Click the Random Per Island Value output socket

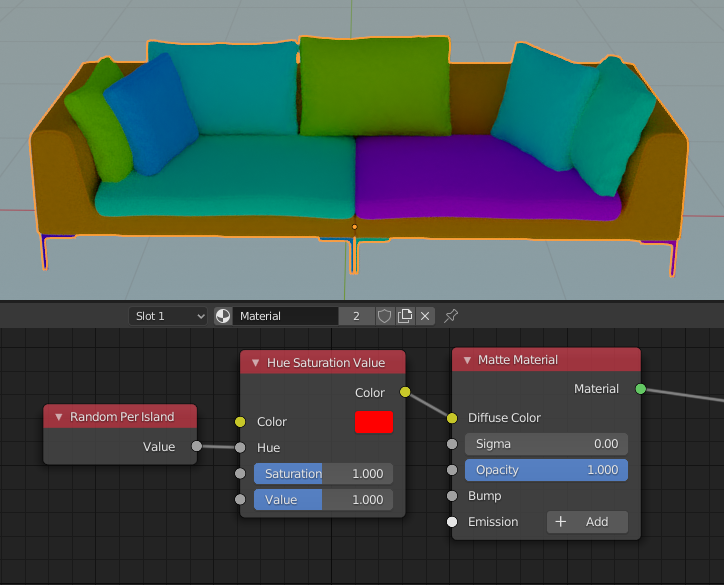[x=196, y=447]
